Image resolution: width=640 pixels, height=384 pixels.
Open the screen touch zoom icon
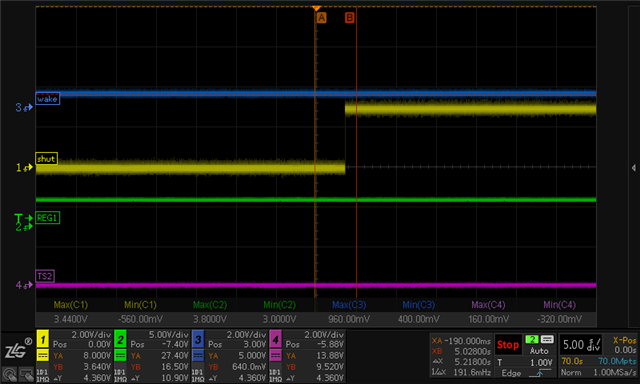click(27, 375)
